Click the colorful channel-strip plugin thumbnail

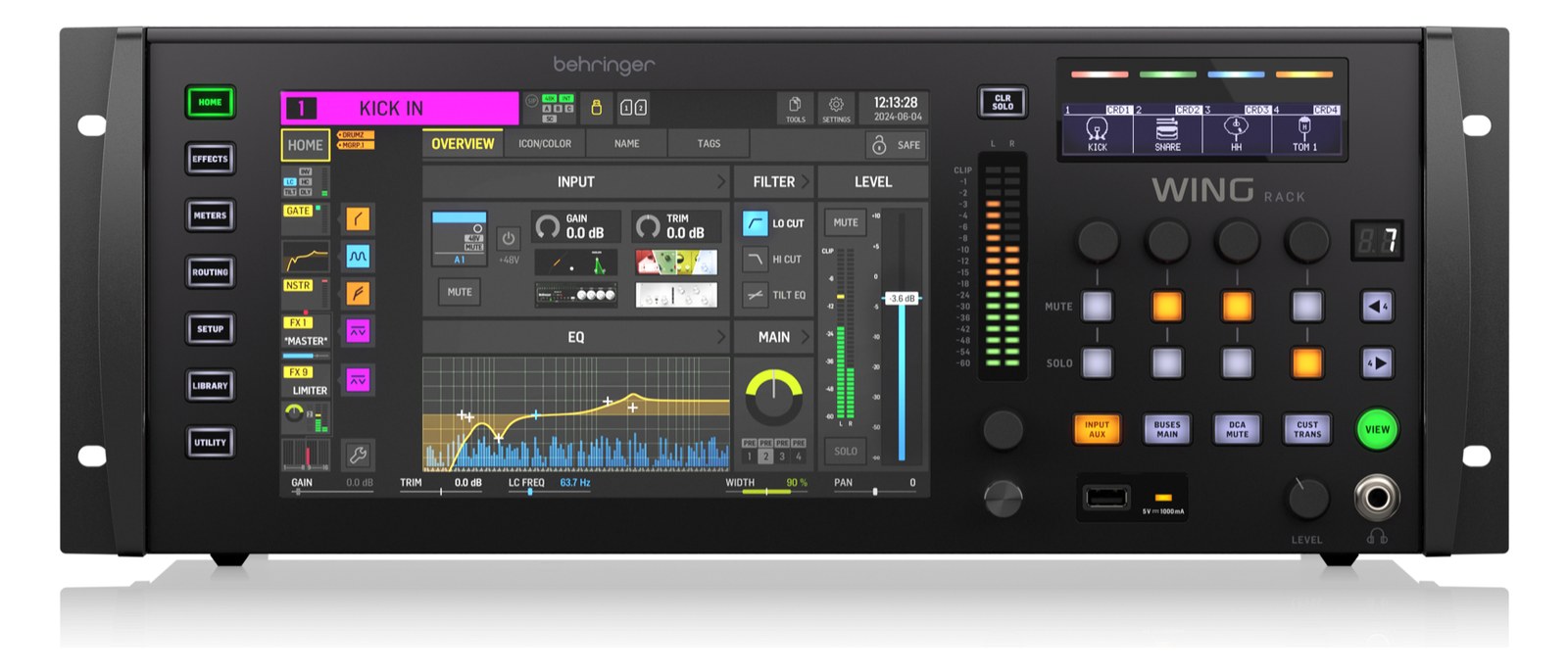676,262
